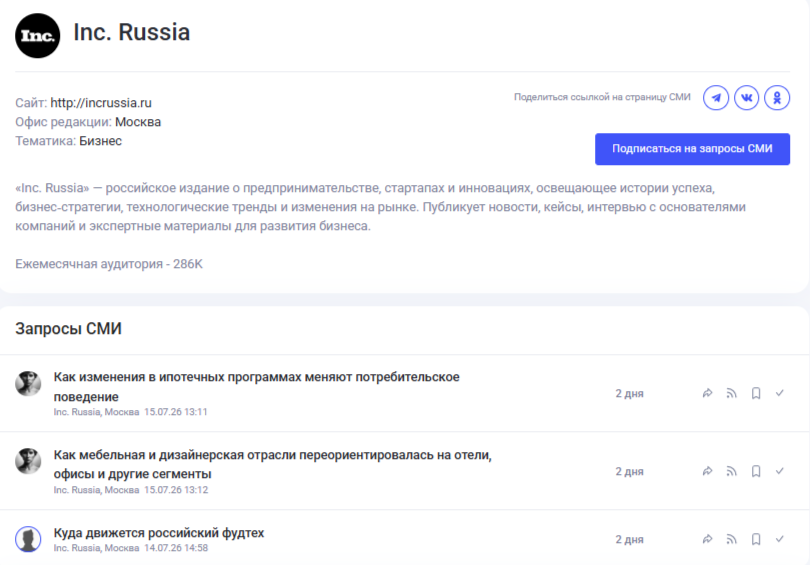Click date 15.07.26 13:11 metadata
Viewport: 810px width, 565px height.
176,412
